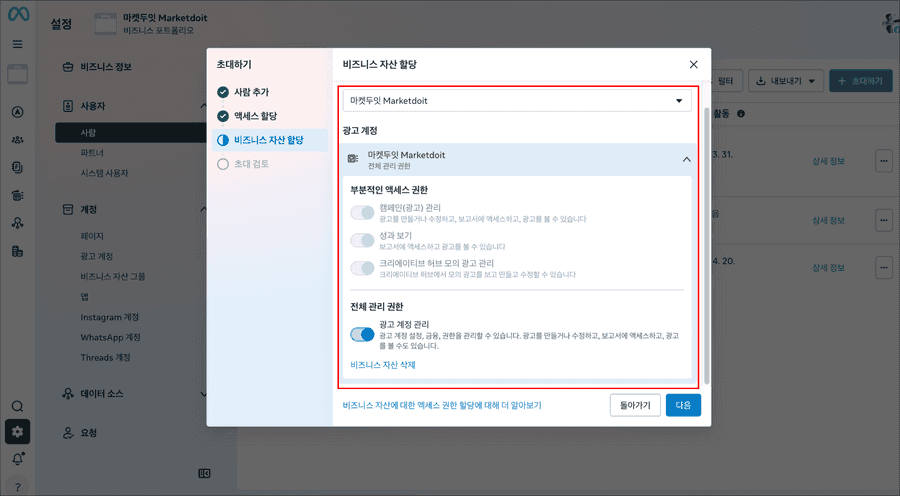Screen dimensions: 900x496
Task: Click the 비즈니스 정보 briefcase icon
Action: click(68, 67)
